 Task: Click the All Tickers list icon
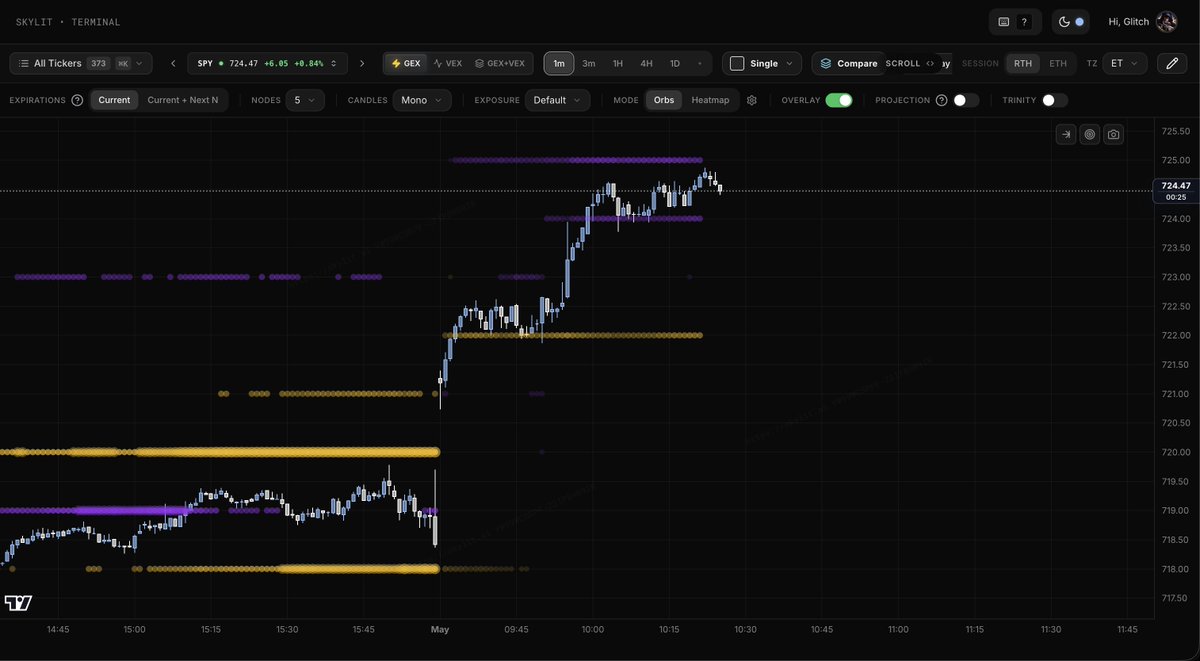coord(23,63)
